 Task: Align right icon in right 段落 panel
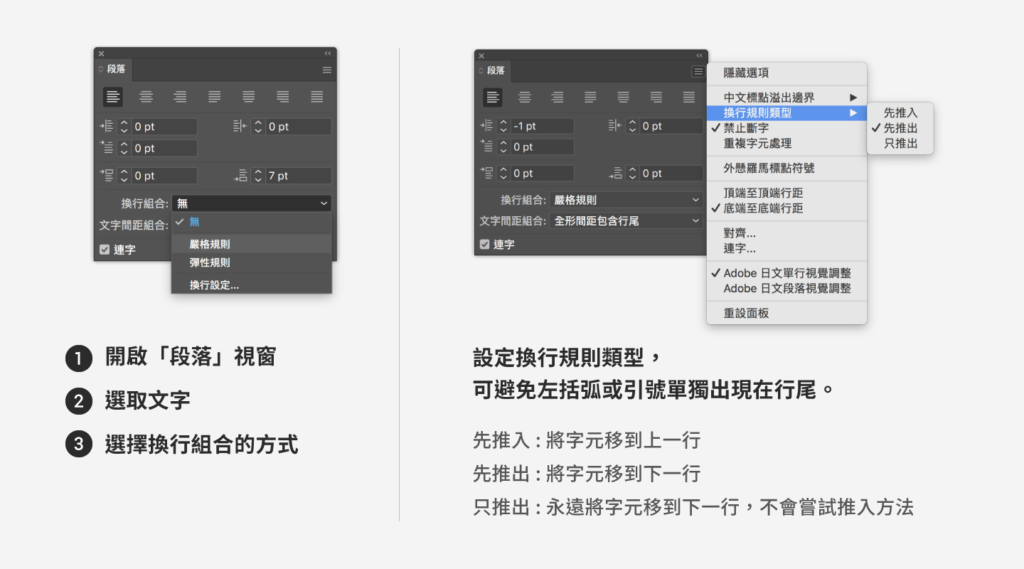[x=557, y=97]
